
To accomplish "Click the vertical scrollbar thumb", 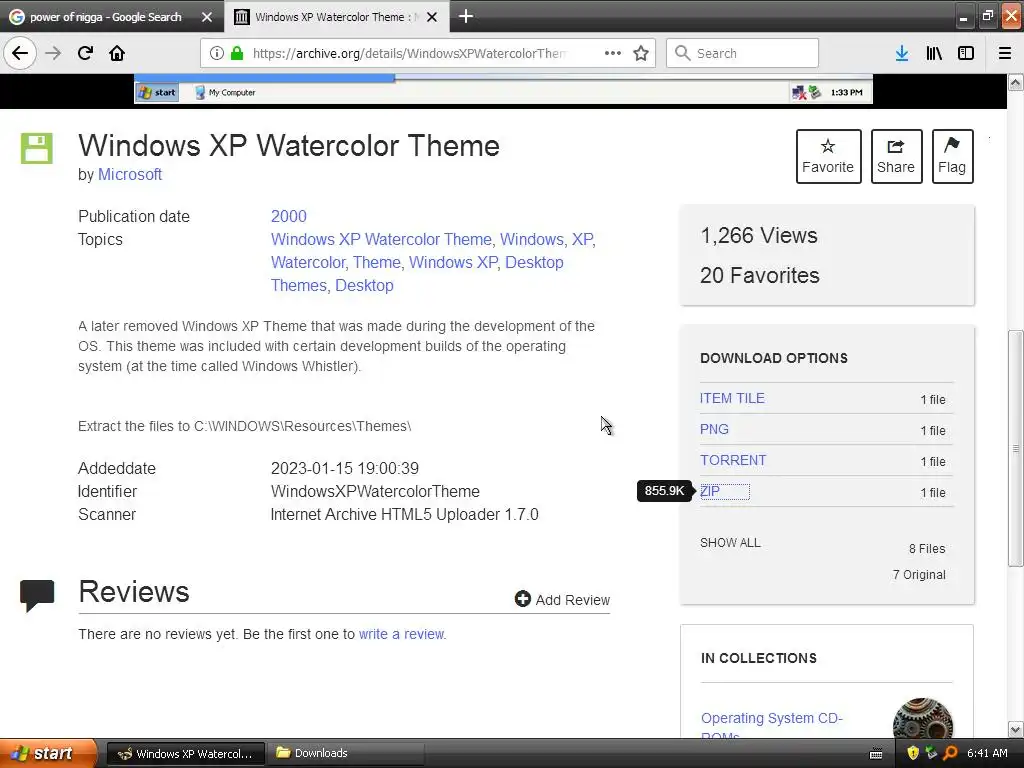I will click(x=1016, y=449).
